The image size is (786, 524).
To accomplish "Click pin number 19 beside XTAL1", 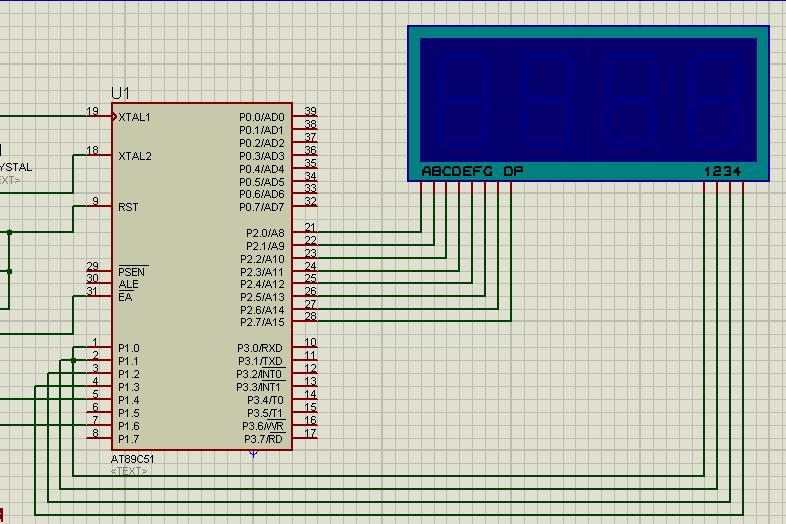I will [93, 111].
